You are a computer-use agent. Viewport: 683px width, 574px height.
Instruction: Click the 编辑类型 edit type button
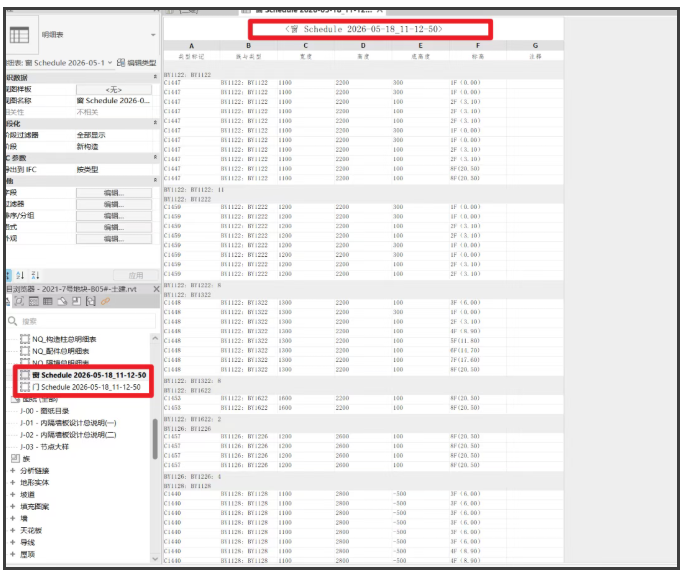137,63
